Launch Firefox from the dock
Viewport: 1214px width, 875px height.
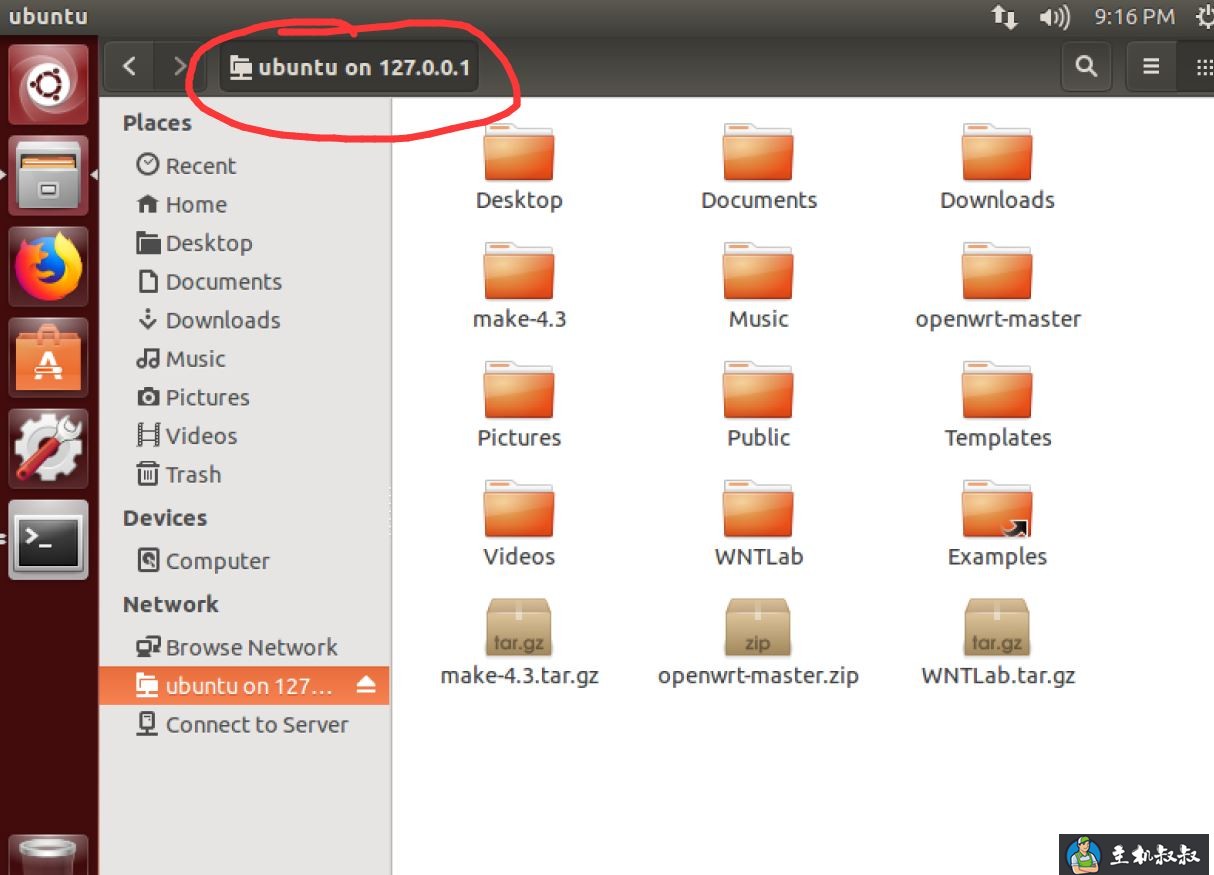(48, 266)
